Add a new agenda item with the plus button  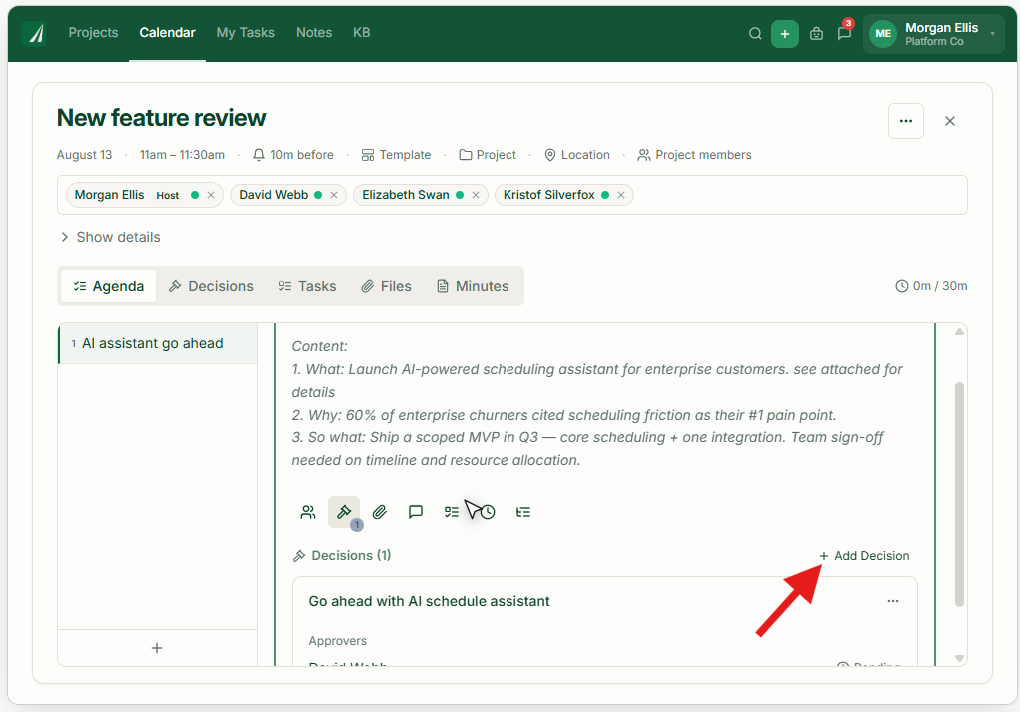click(157, 648)
